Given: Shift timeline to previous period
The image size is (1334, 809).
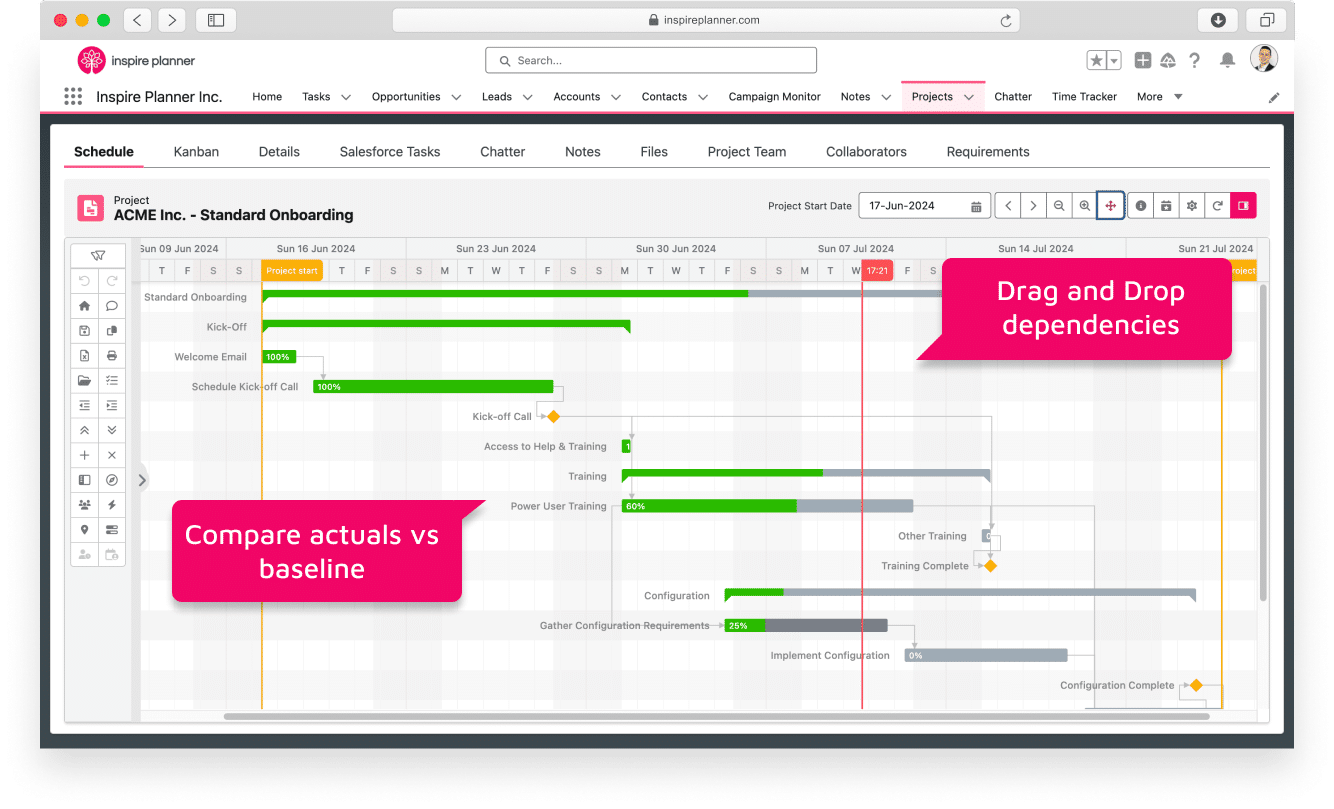Looking at the screenshot, I should click(x=1008, y=206).
